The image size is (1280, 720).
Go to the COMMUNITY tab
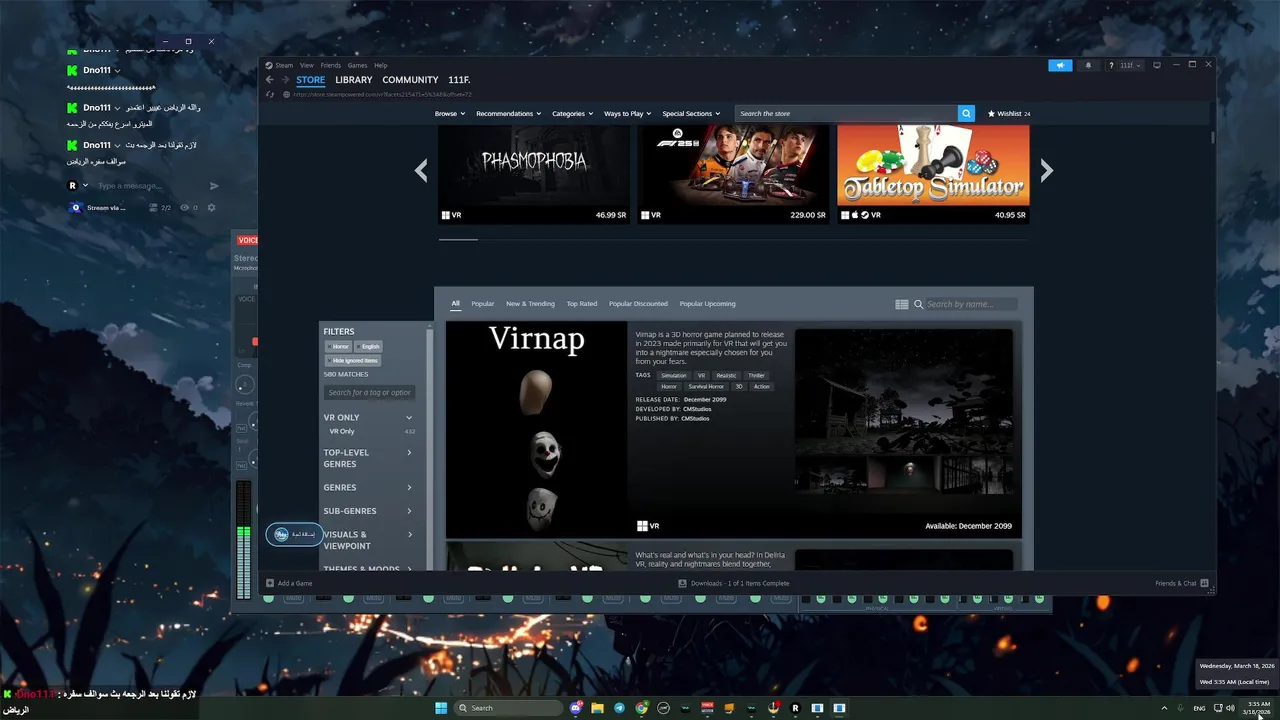[410, 80]
